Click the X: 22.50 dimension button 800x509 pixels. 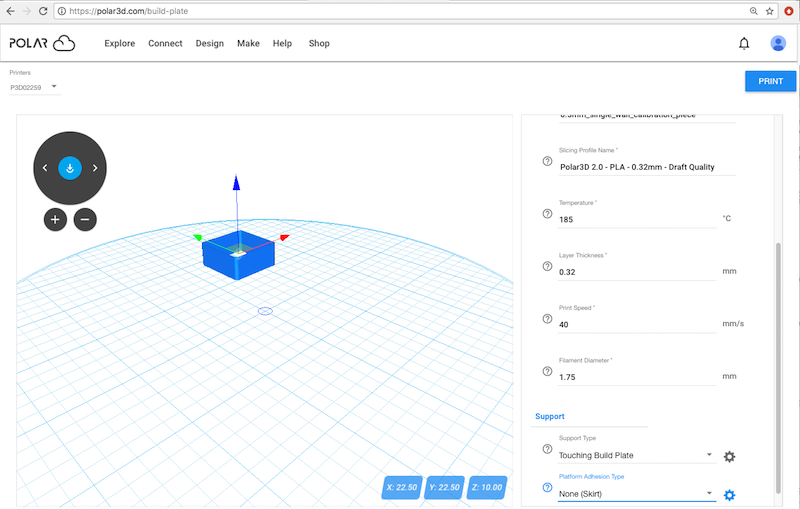coord(402,488)
